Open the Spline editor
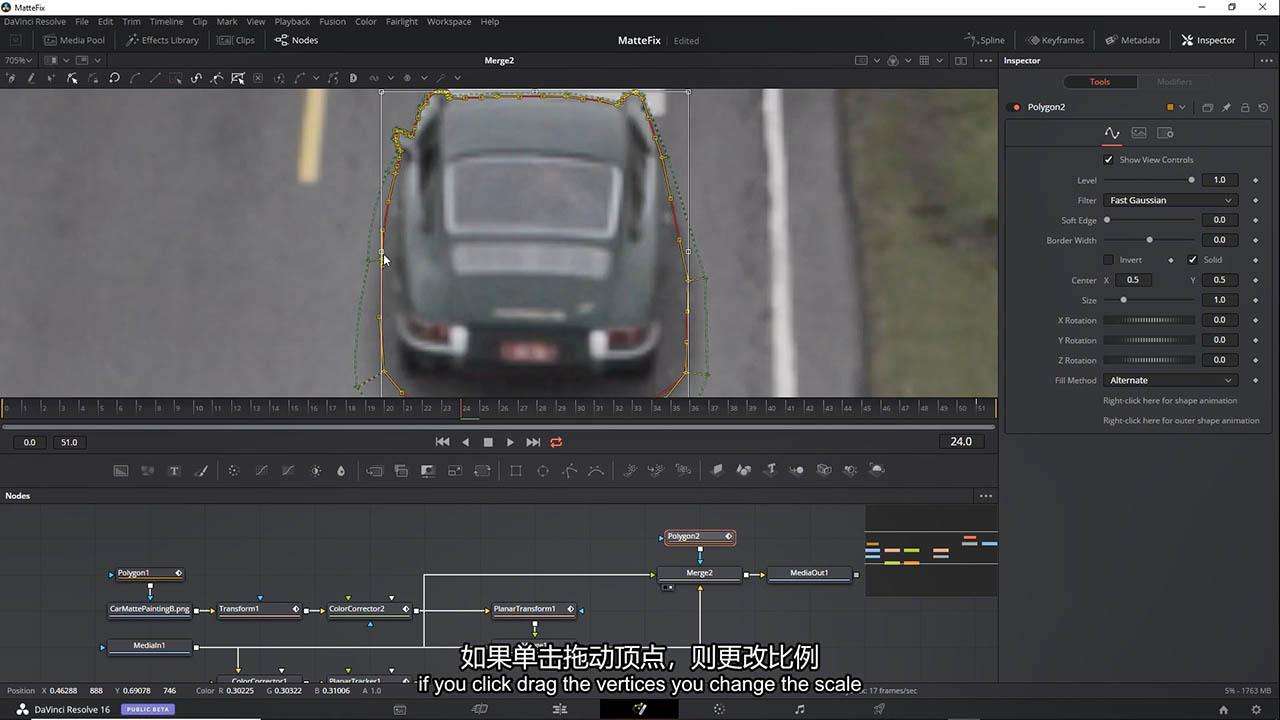 tap(984, 40)
